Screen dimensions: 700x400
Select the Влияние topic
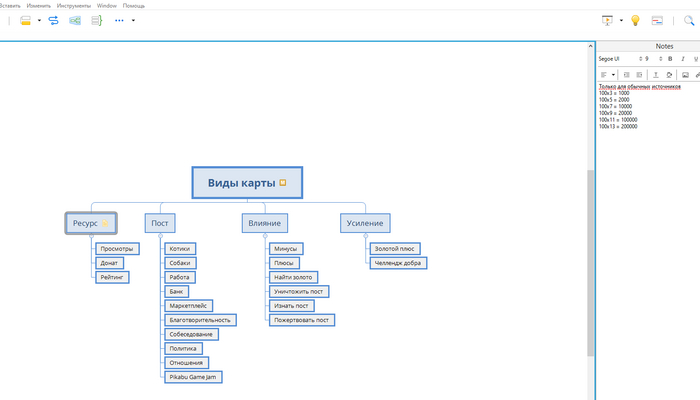point(265,223)
